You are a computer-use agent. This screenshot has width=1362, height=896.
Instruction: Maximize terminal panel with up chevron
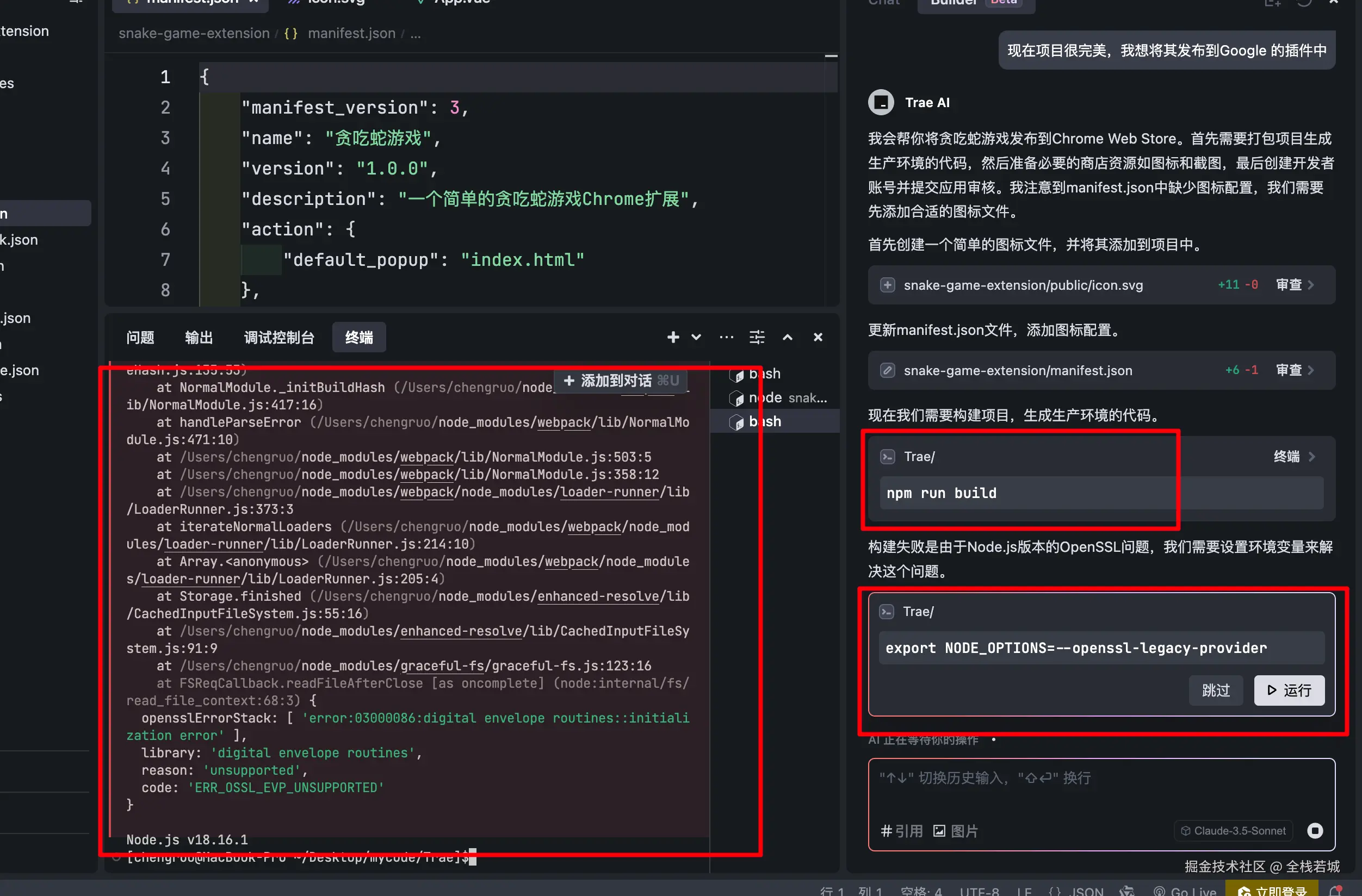tap(788, 337)
